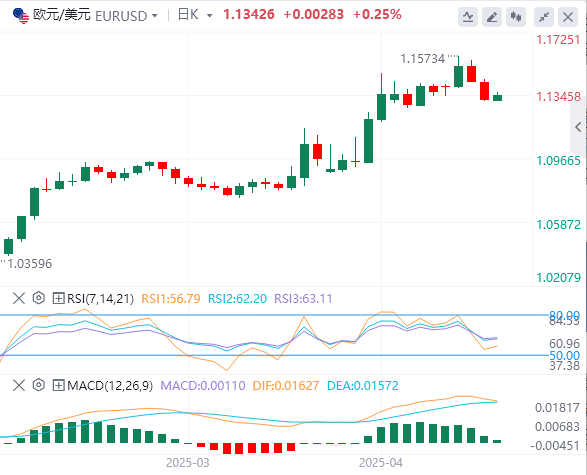Click the RSI1:56.79 value

point(171,299)
